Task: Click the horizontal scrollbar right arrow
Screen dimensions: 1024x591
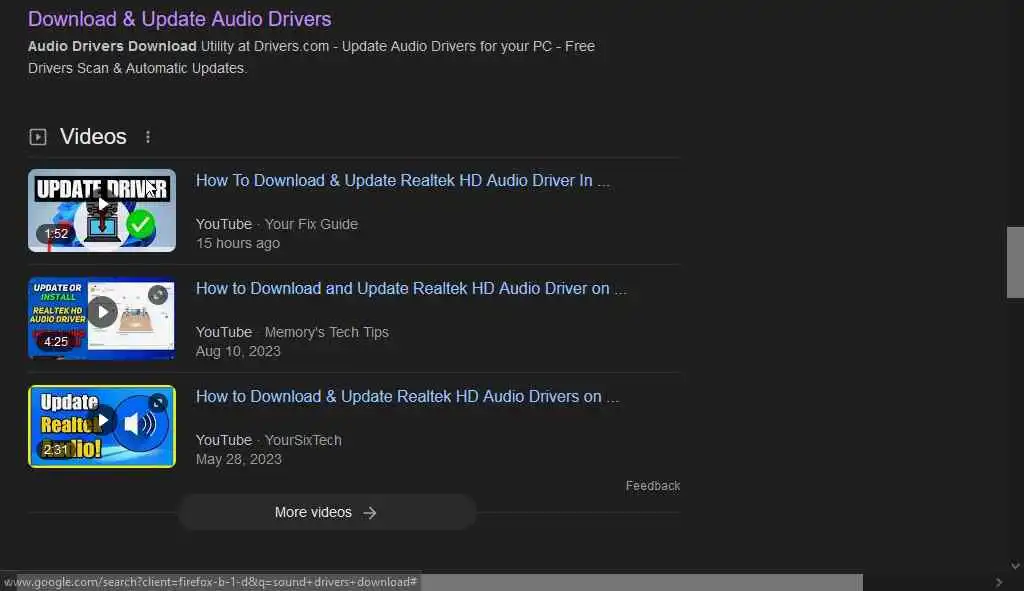Action: tap(999, 582)
